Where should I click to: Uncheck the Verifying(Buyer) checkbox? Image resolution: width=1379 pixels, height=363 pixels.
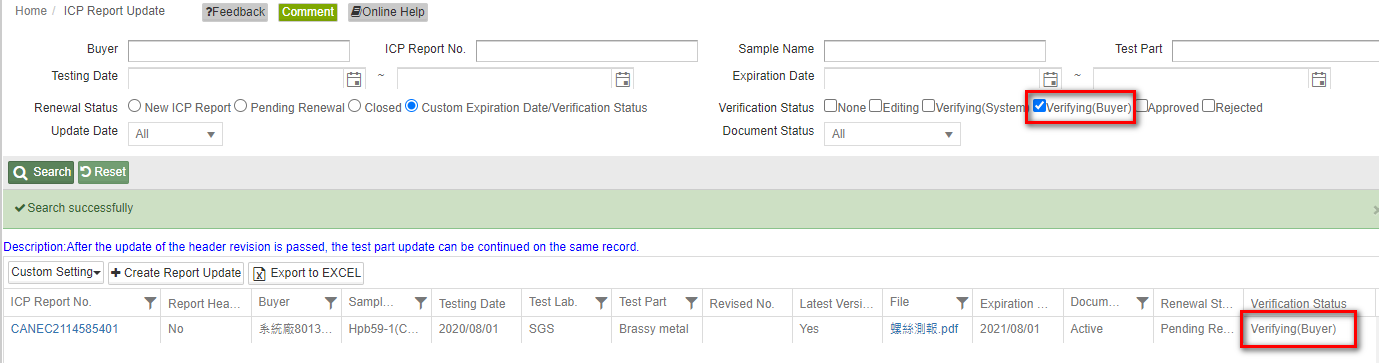coord(1039,106)
